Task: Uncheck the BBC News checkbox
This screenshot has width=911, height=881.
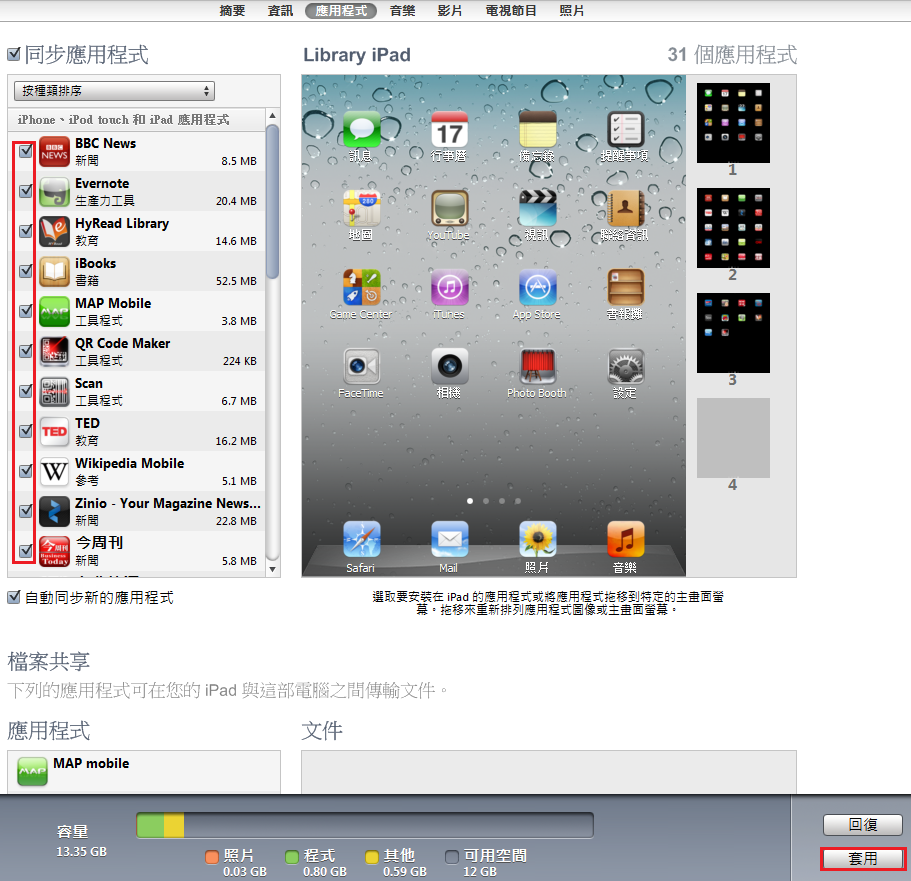Action: coord(26,151)
